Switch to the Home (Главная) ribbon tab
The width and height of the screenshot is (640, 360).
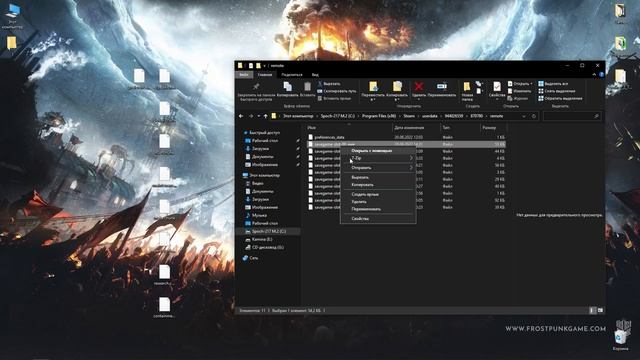point(265,75)
